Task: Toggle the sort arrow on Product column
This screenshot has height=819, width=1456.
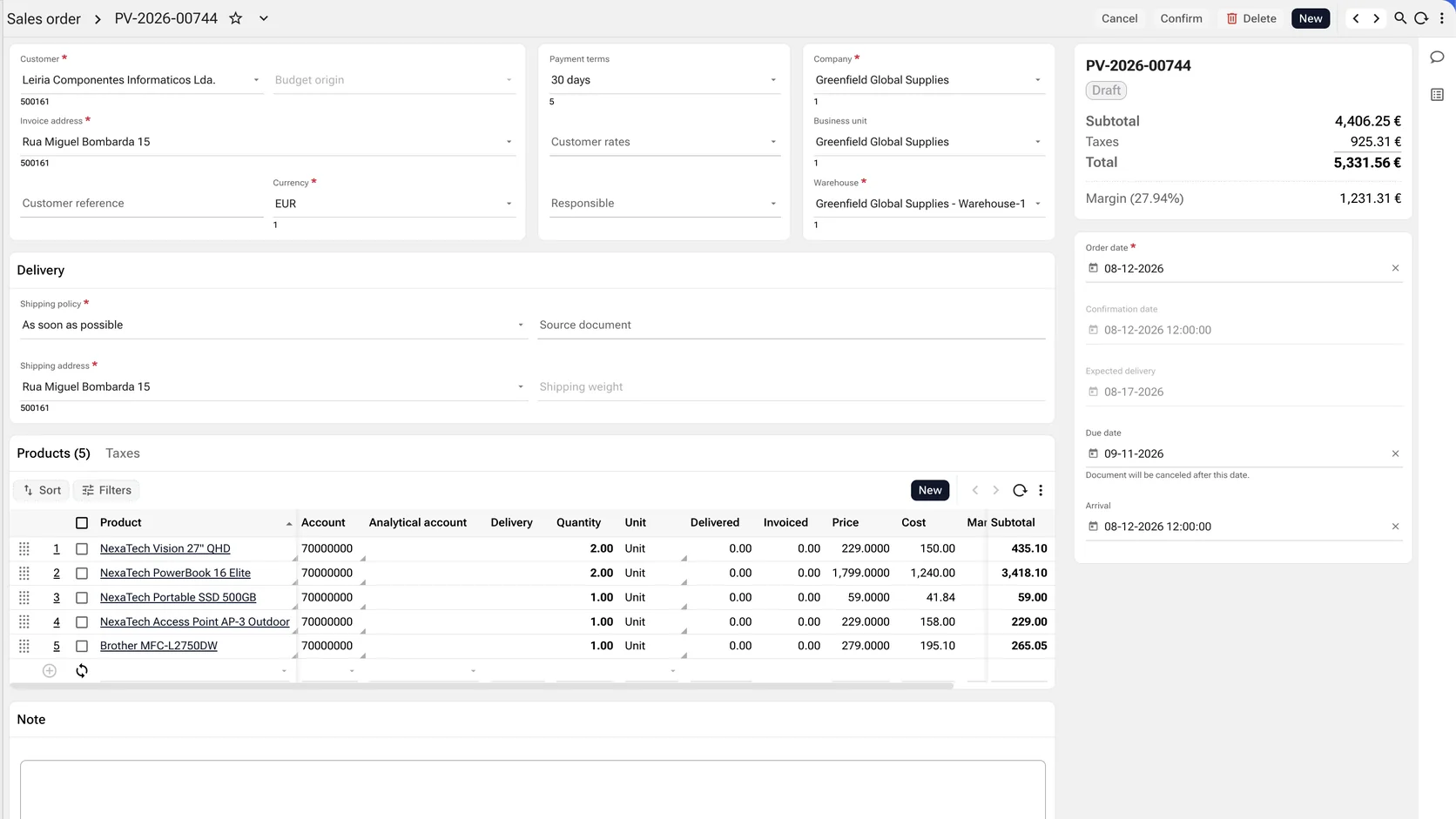Action: 289,524
